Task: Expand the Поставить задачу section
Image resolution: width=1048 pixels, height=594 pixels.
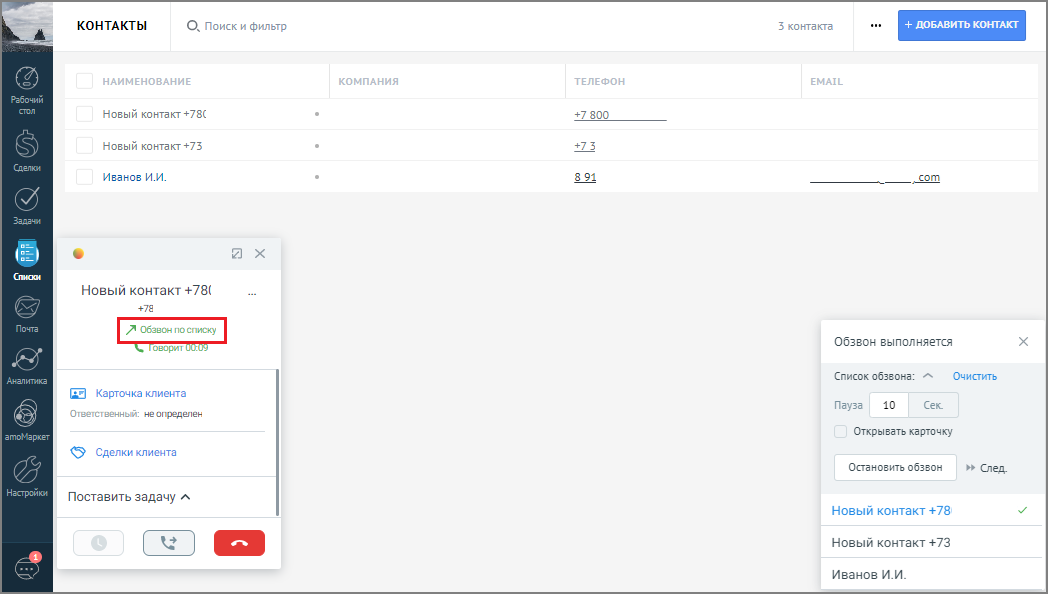Action: tap(129, 497)
